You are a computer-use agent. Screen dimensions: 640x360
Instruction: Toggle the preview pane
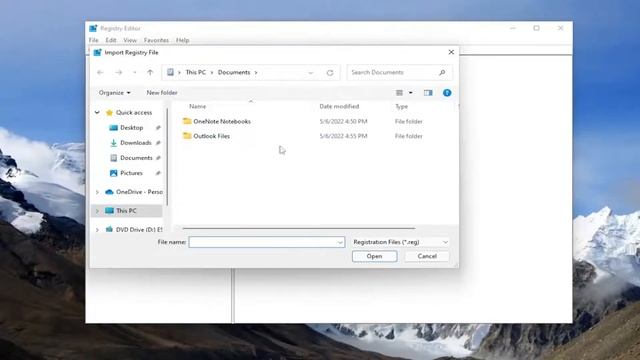coord(428,93)
